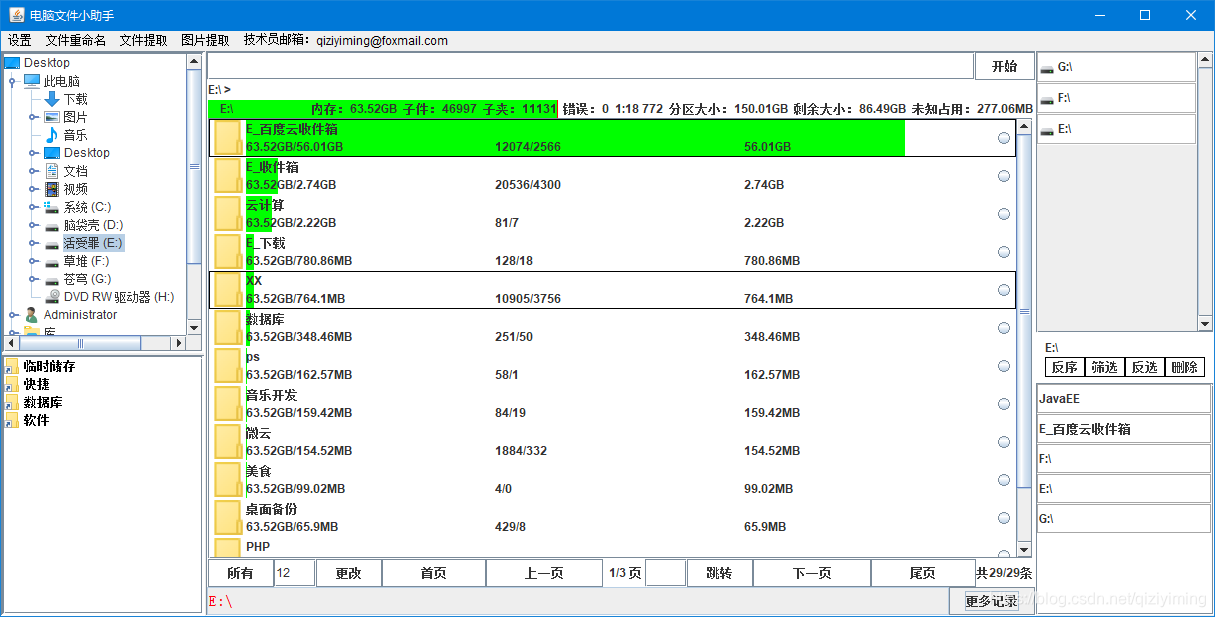Open the 云计算 folder icon

pyautogui.click(x=228, y=214)
